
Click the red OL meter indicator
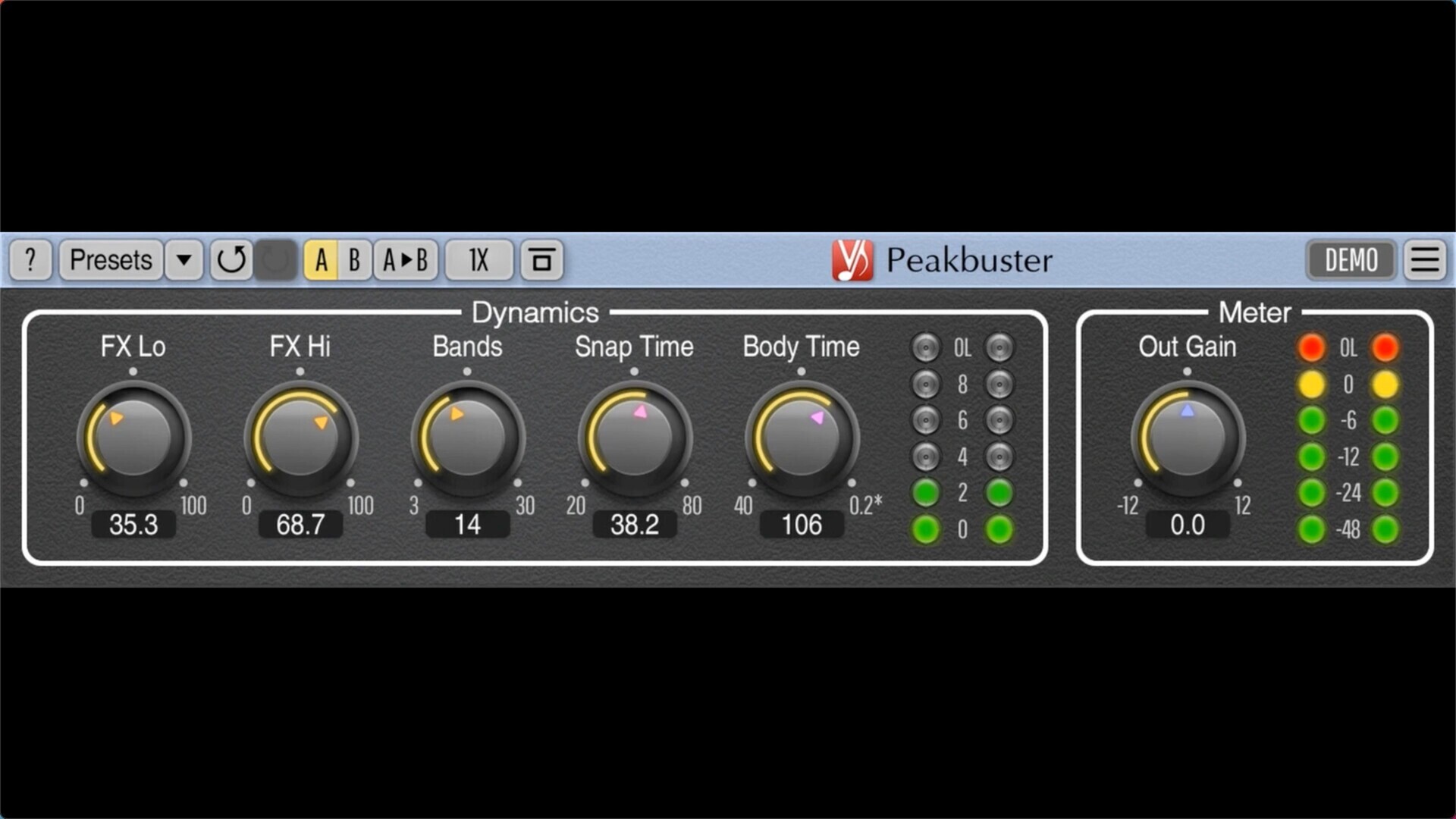pyautogui.click(x=1311, y=348)
